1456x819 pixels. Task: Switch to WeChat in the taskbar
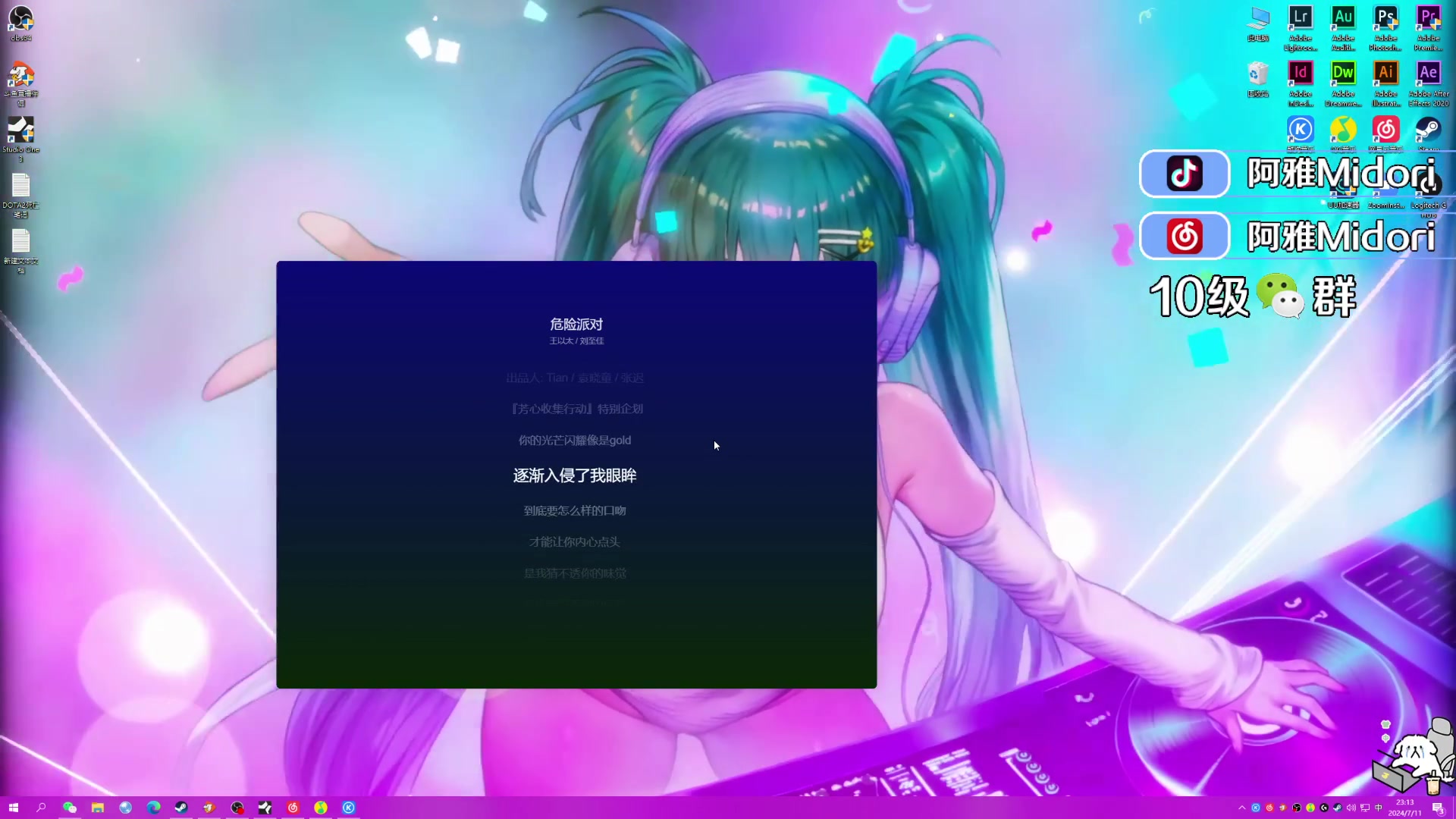point(69,808)
